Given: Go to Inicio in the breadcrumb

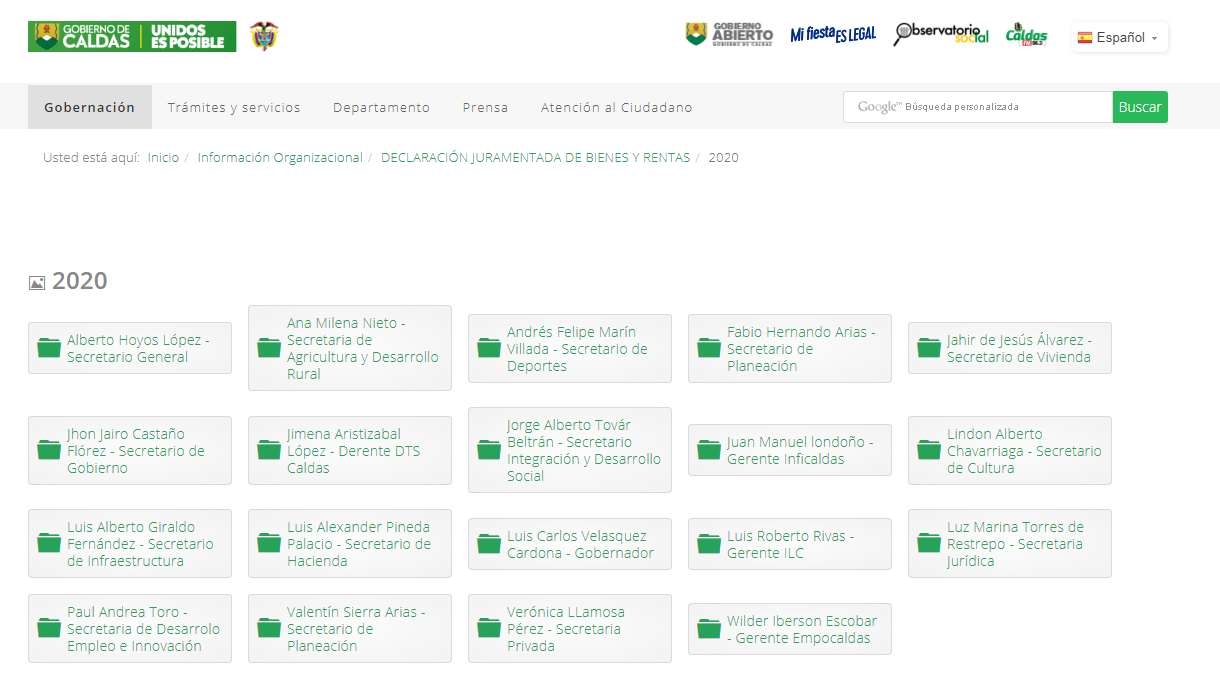Looking at the screenshot, I should click(163, 158).
